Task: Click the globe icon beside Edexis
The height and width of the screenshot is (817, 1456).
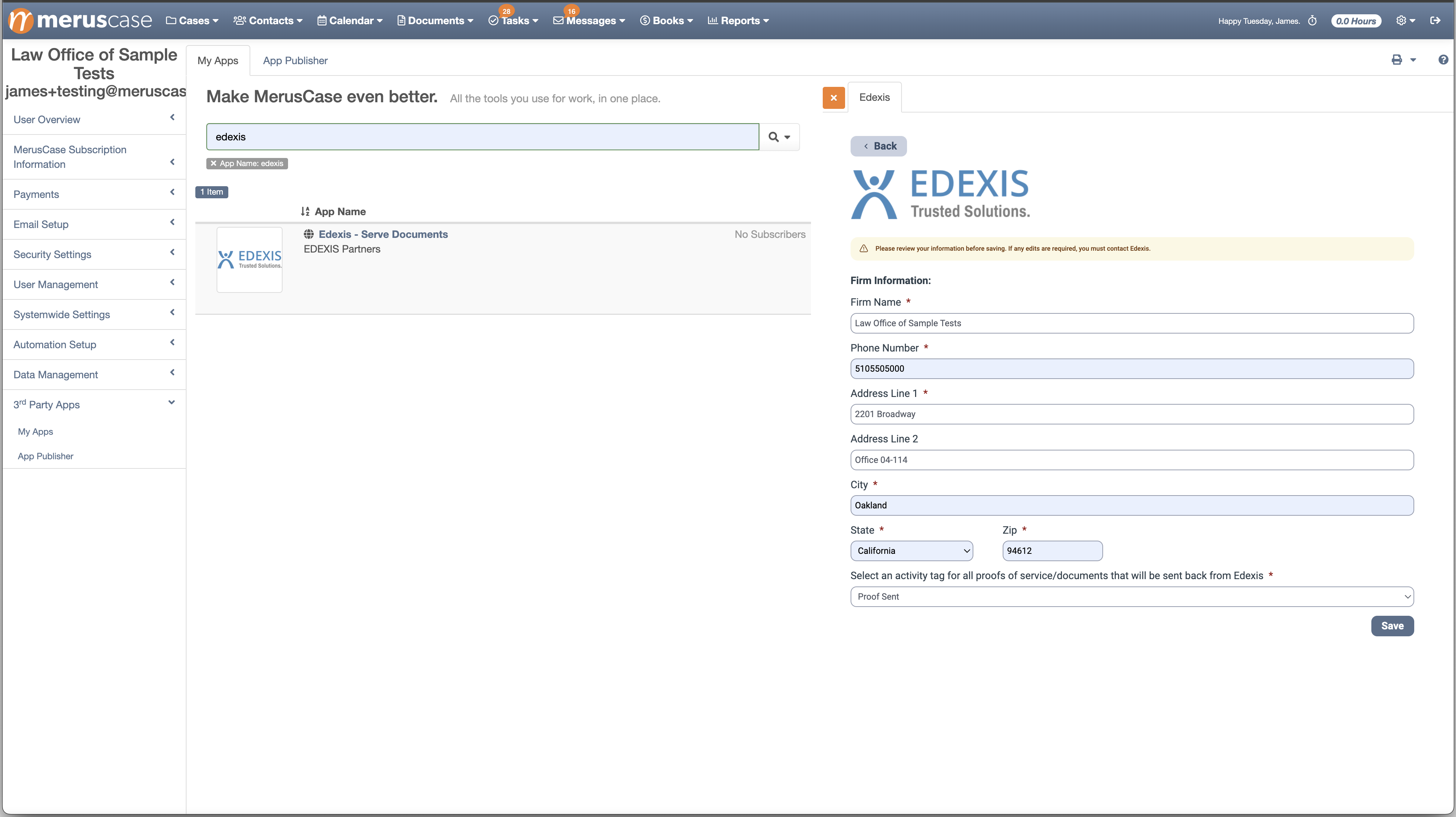Action: click(309, 234)
